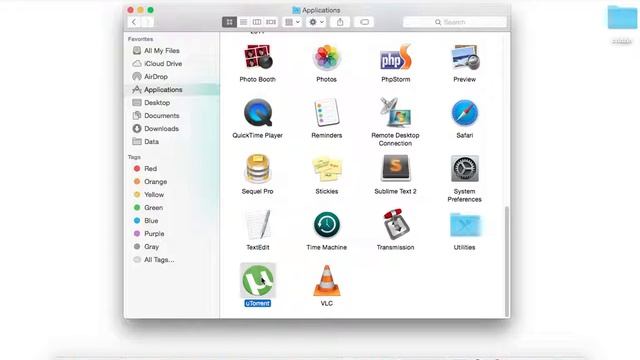The height and width of the screenshot is (360, 640).
Task: Select the uTorrent app icon
Action: 258,280
